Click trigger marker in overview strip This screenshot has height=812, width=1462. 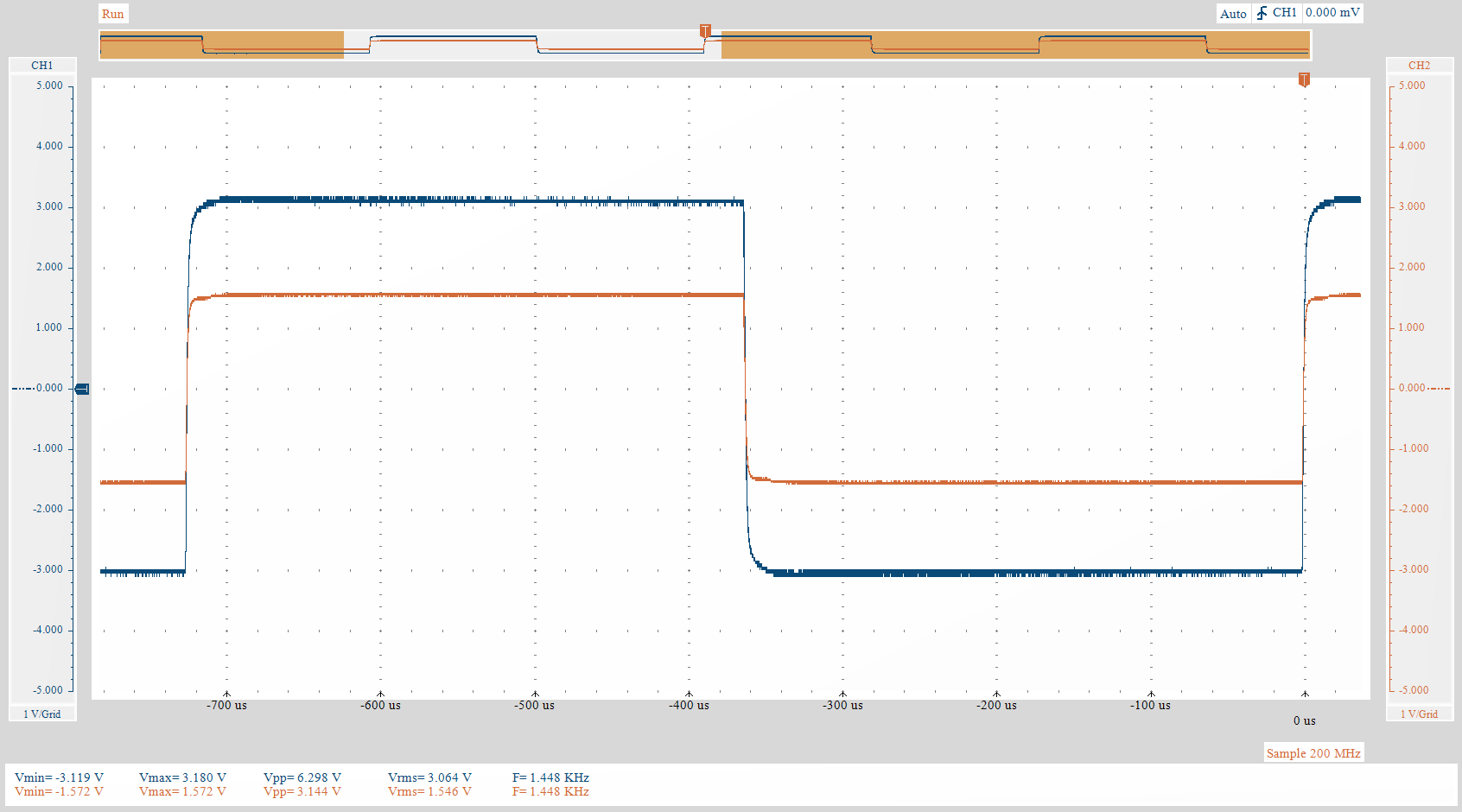pyautogui.click(x=705, y=31)
